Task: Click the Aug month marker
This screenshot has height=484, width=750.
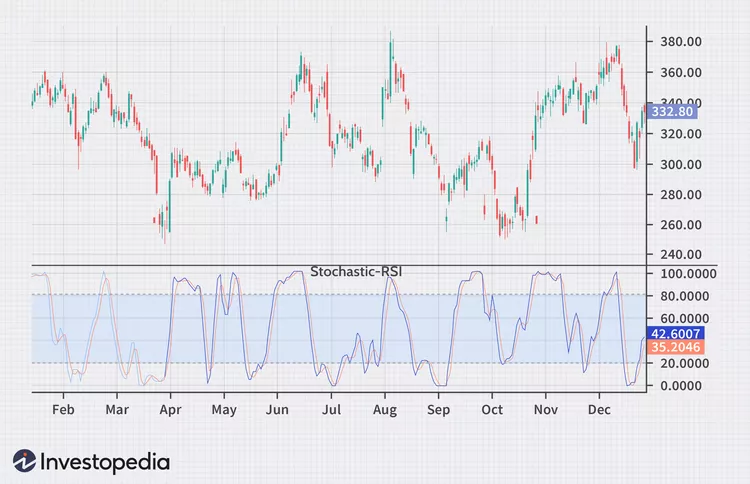Action: (x=385, y=410)
